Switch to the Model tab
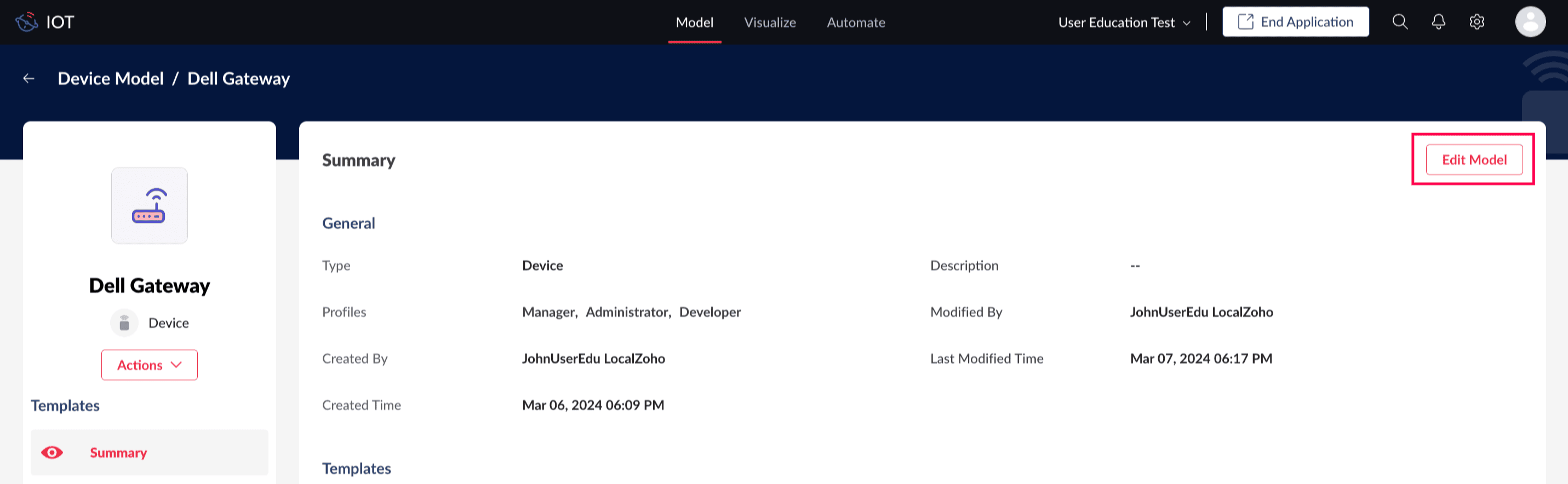 point(695,22)
